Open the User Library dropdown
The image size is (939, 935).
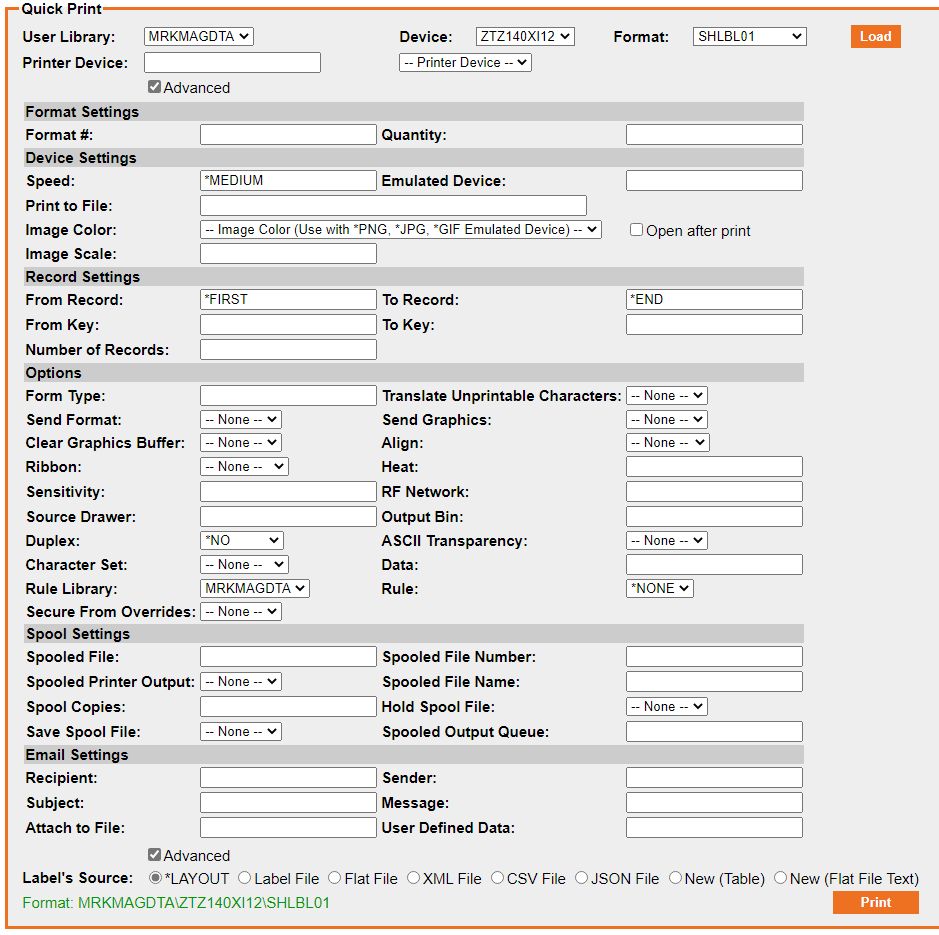coord(199,37)
